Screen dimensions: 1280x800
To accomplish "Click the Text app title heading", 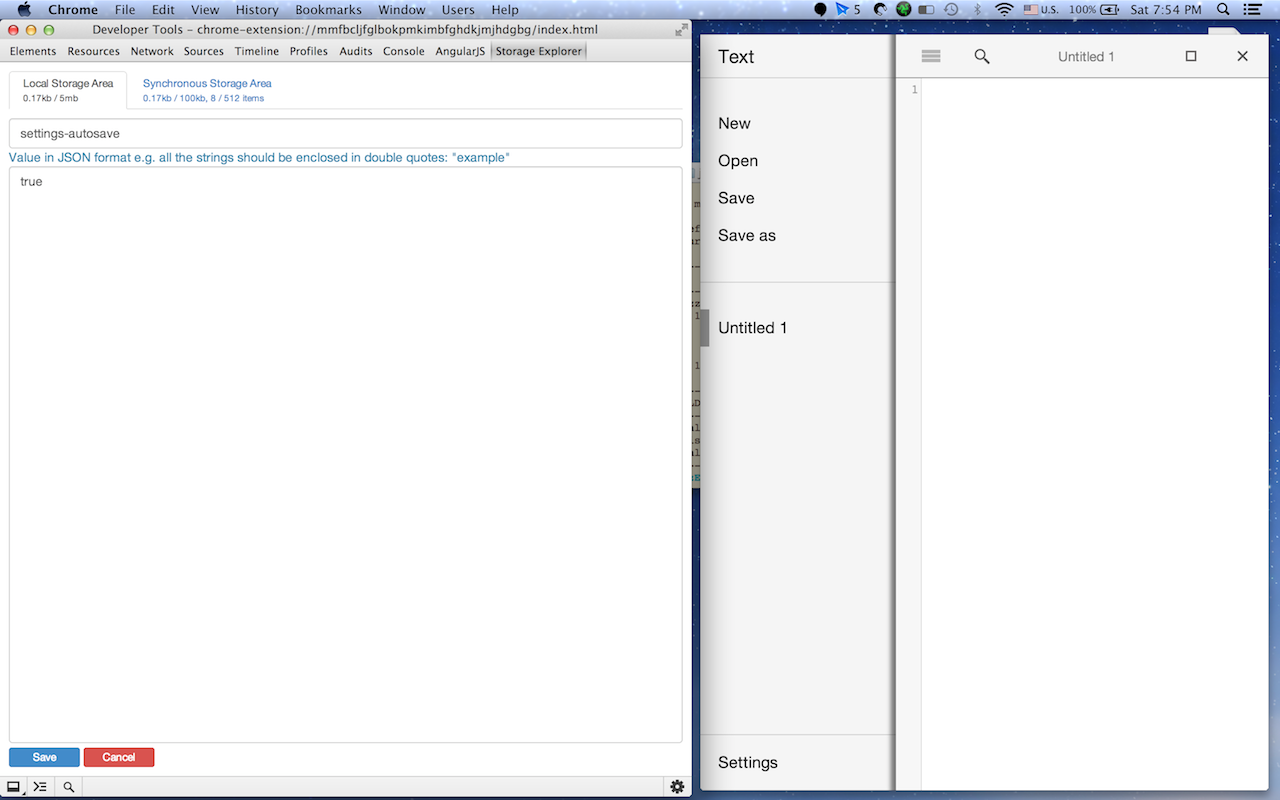I will point(736,57).
